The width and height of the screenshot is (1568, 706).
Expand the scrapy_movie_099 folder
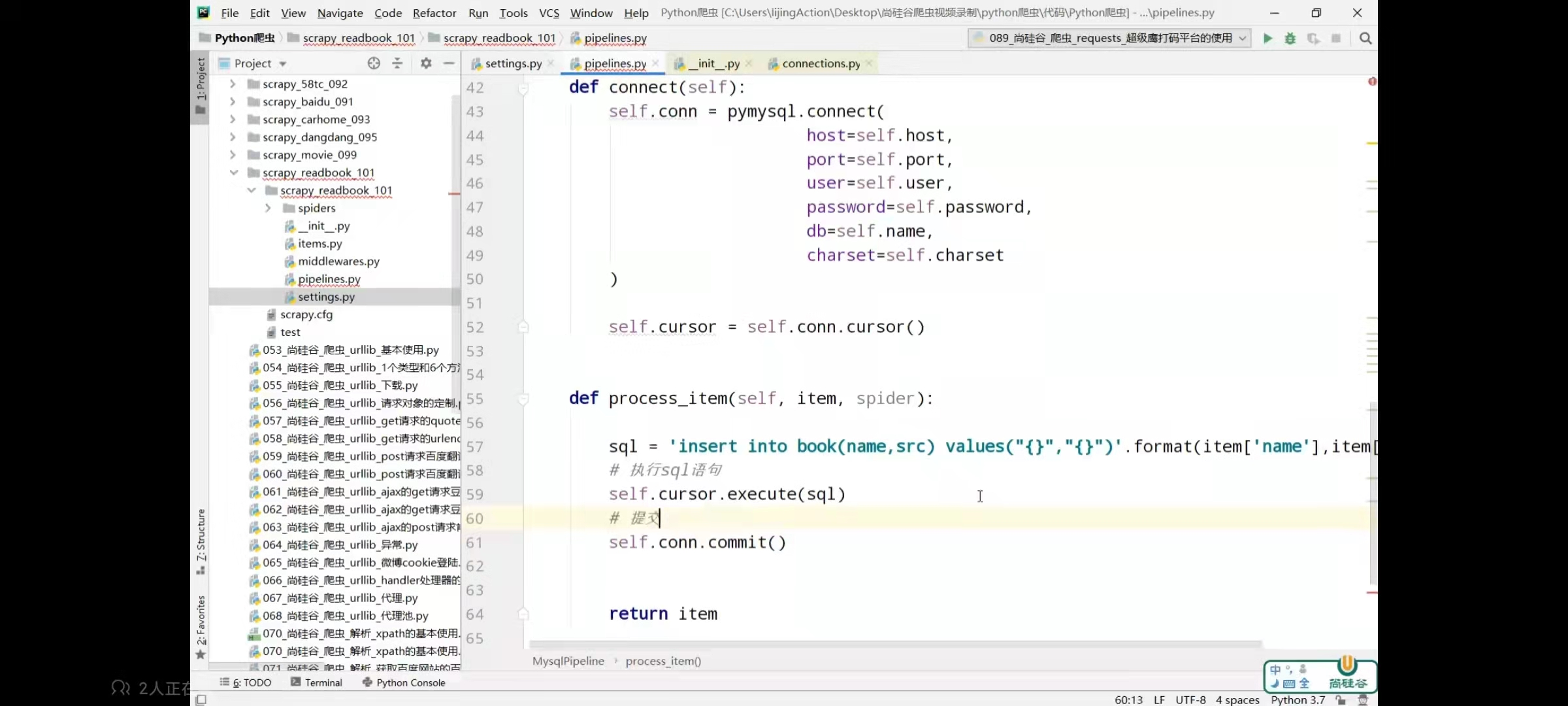click(x=233, y=155)
